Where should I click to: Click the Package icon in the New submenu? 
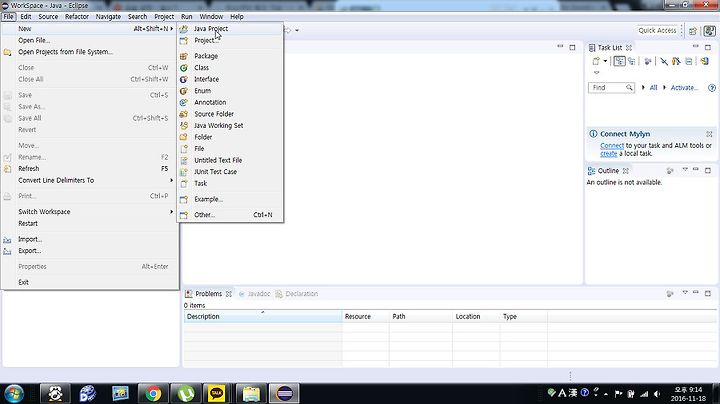[x=184, y=56]
